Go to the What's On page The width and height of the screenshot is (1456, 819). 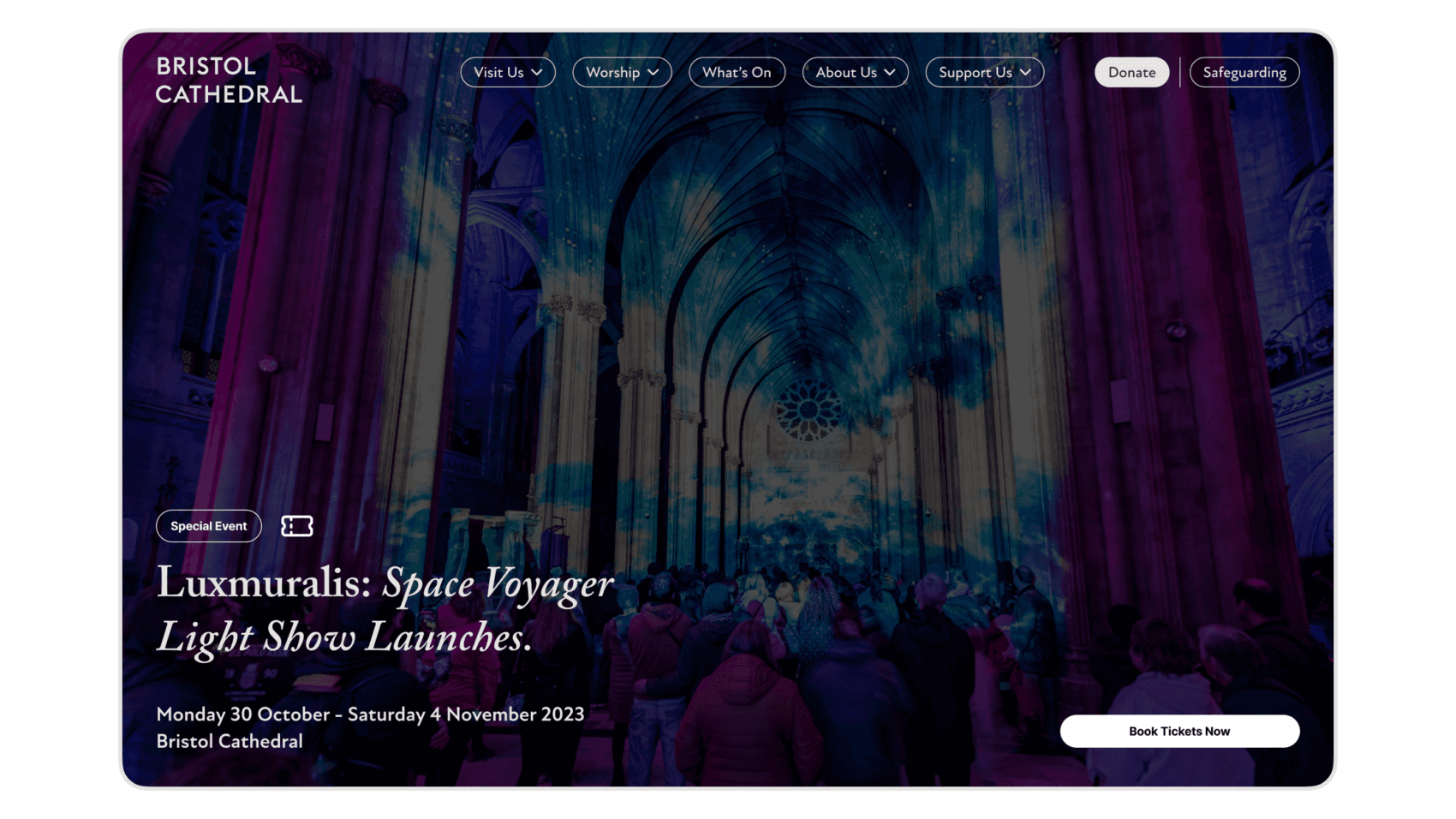[737, 72]
